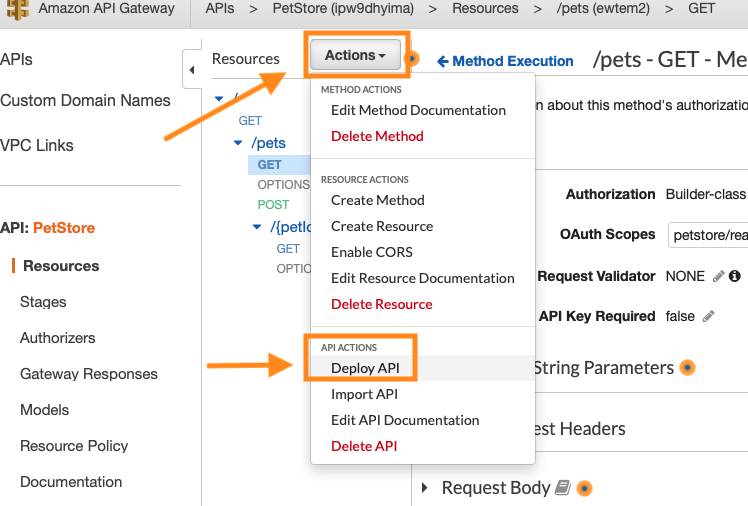Go back via Method Execution link
Screen dimensions: 748x506
505,61
